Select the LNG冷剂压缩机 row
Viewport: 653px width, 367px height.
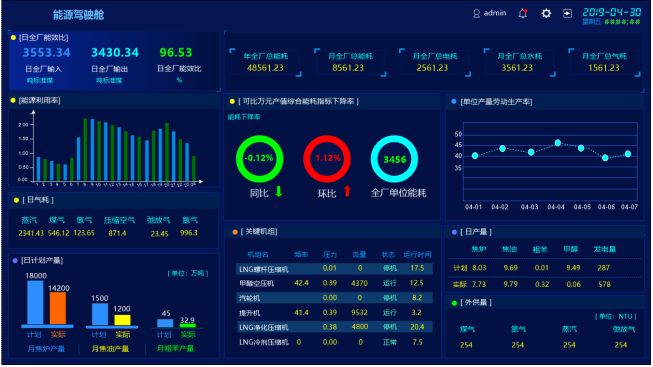334,342
